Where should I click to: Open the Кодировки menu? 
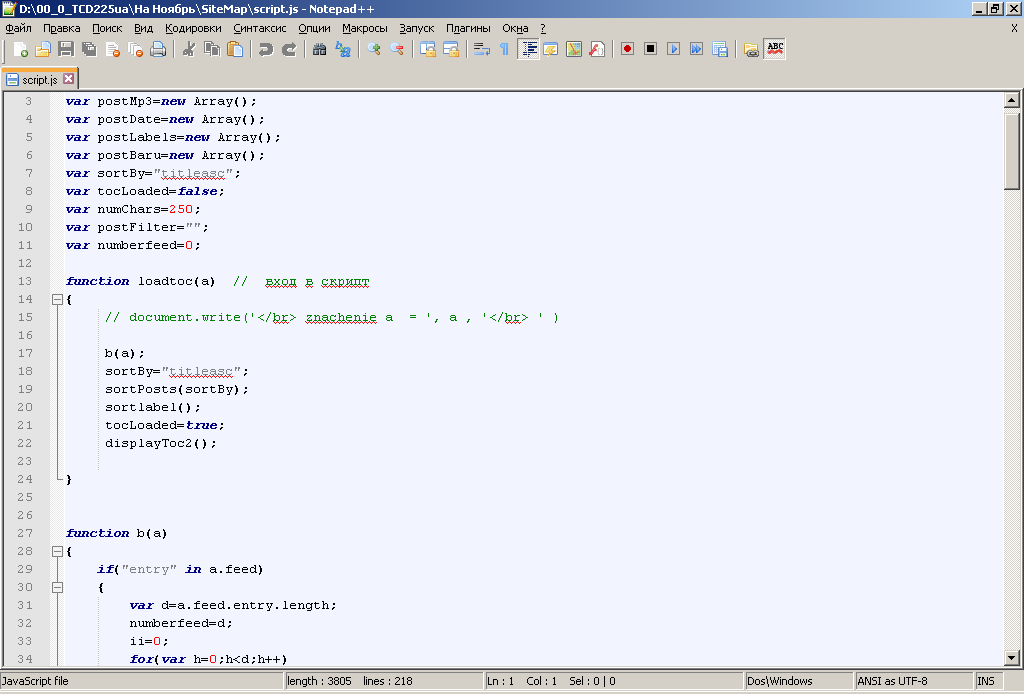pos(193,28)
